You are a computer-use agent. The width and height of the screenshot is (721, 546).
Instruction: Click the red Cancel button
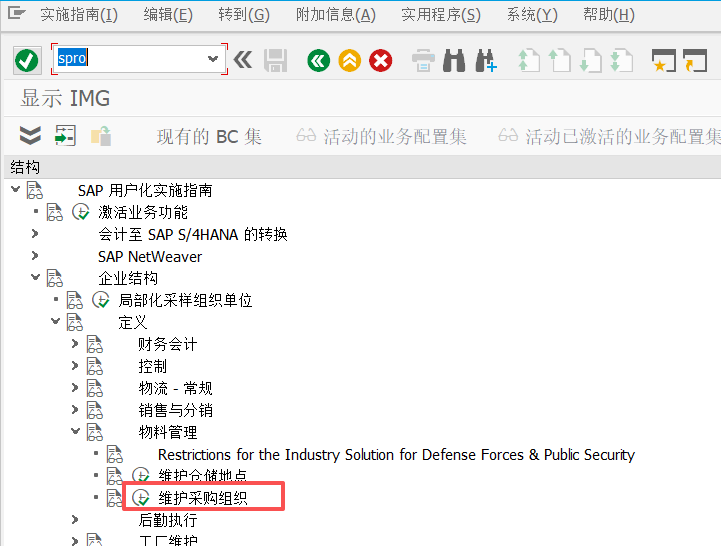381,60
